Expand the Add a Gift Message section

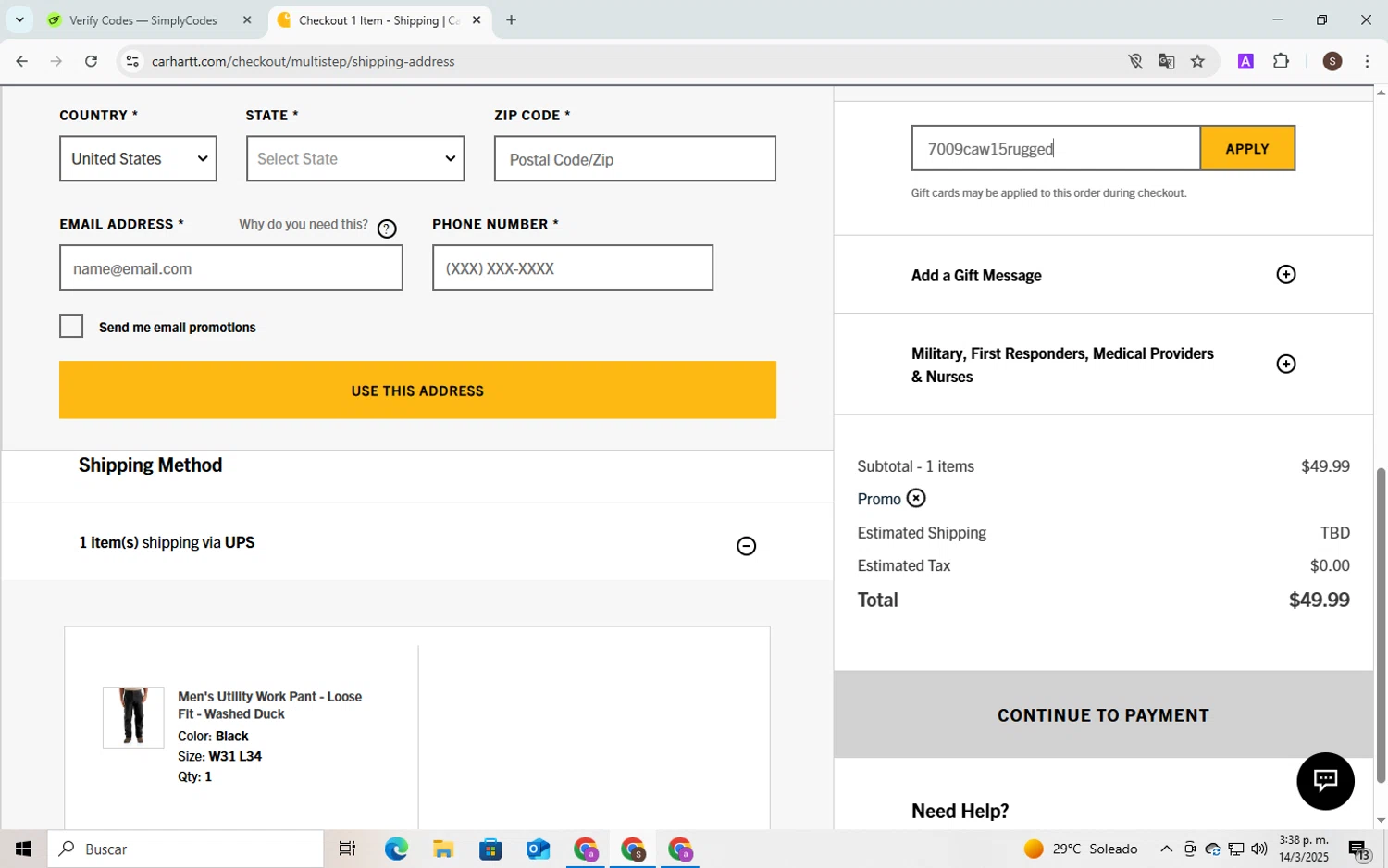[1285, 275]
